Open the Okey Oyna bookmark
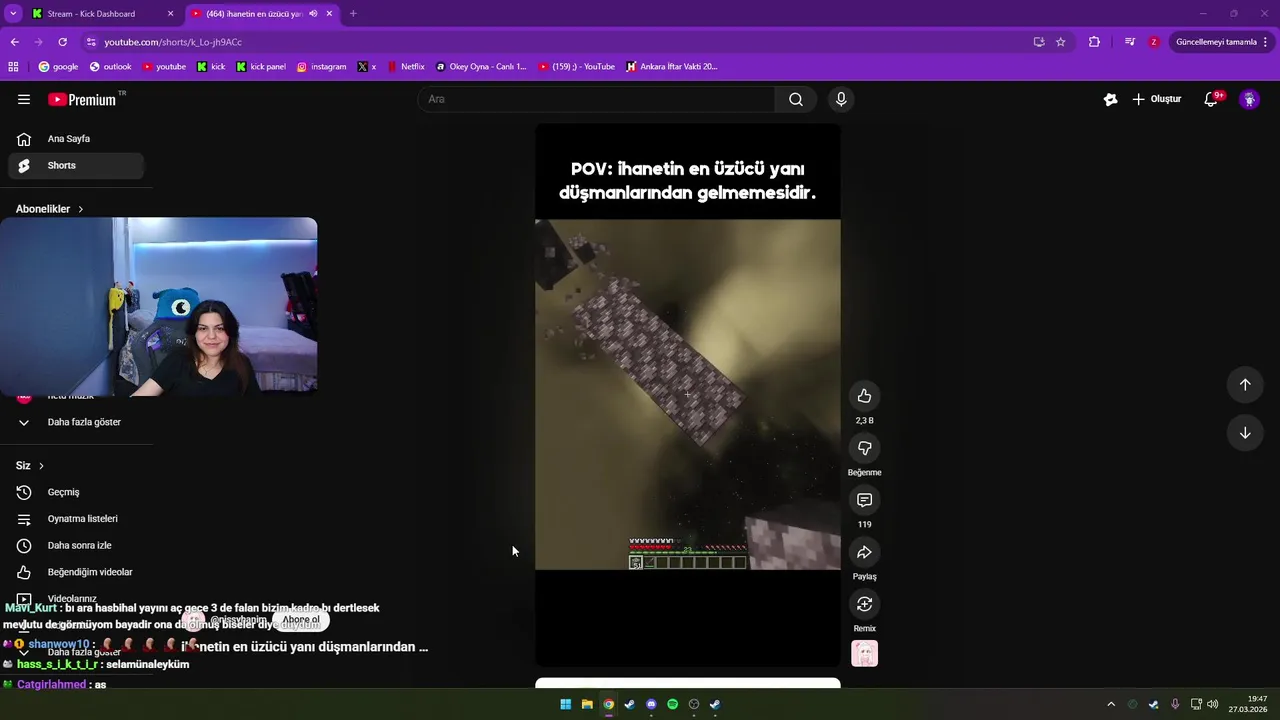The width and height of the screenshot is (1280, 720). [481, 67]
